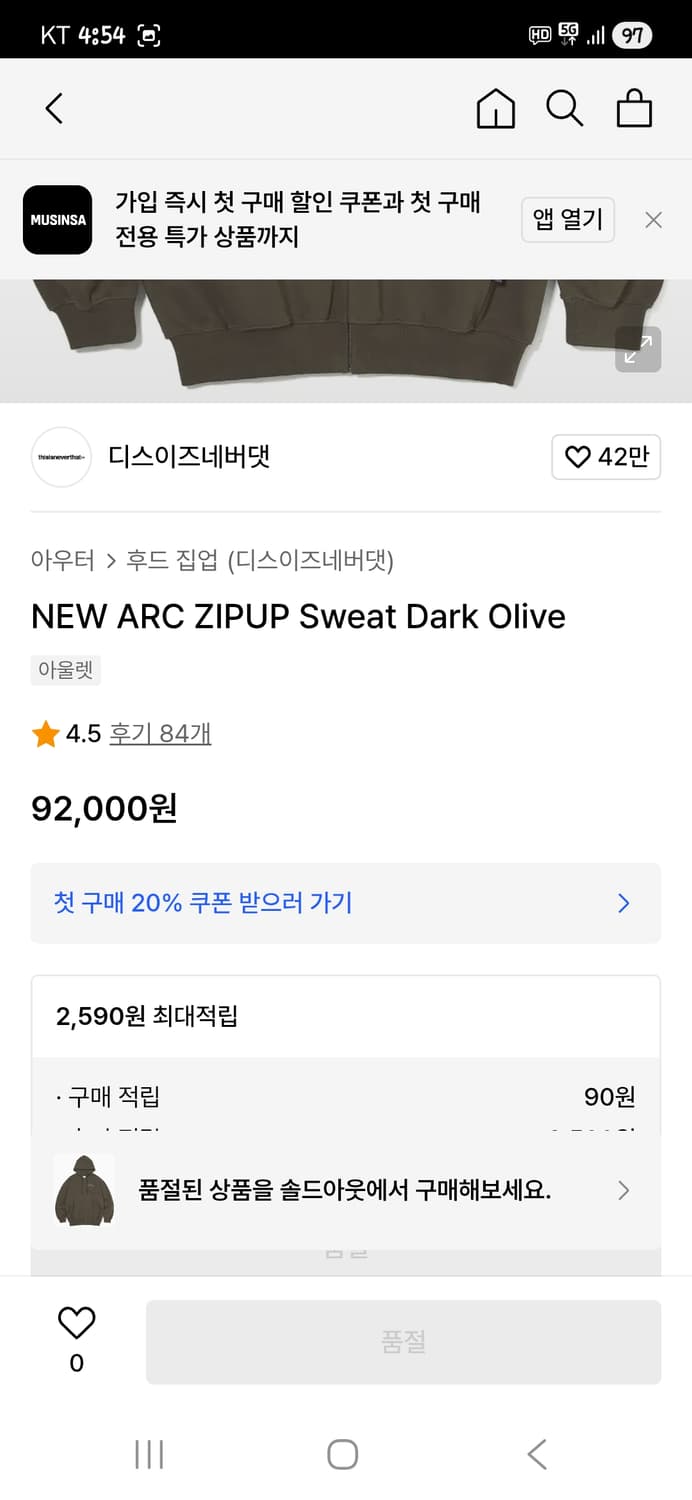This screenshot has height=1500, width=692.
Task: Tap the grayed-out 품절 button
Action: point(403,1341)
